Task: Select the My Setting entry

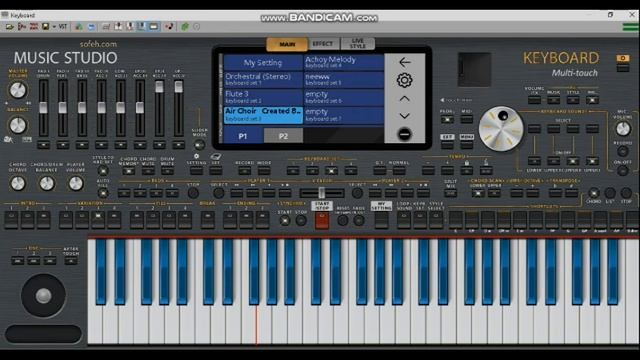Action: coord(263,62)
